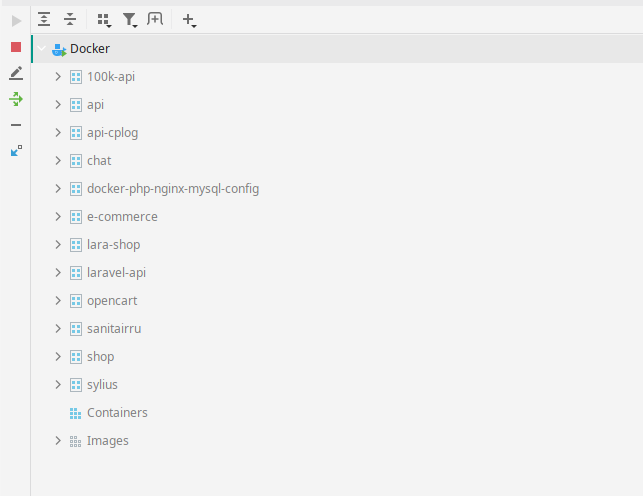The image size is (643, 496).
Task: Click the Remove minus icon in sidebar
Action: click(16, 125)
